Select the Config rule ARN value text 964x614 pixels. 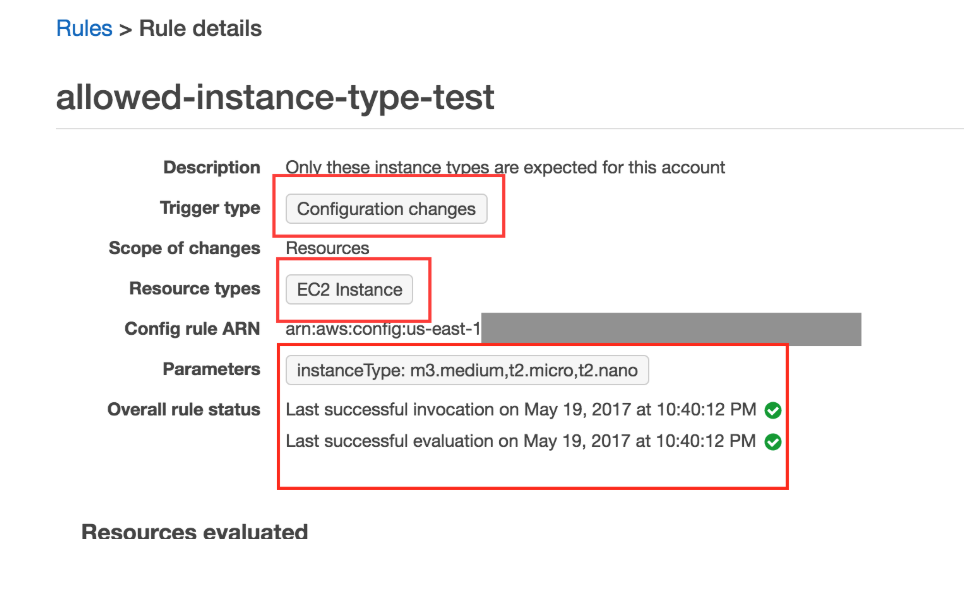point(383,329)
